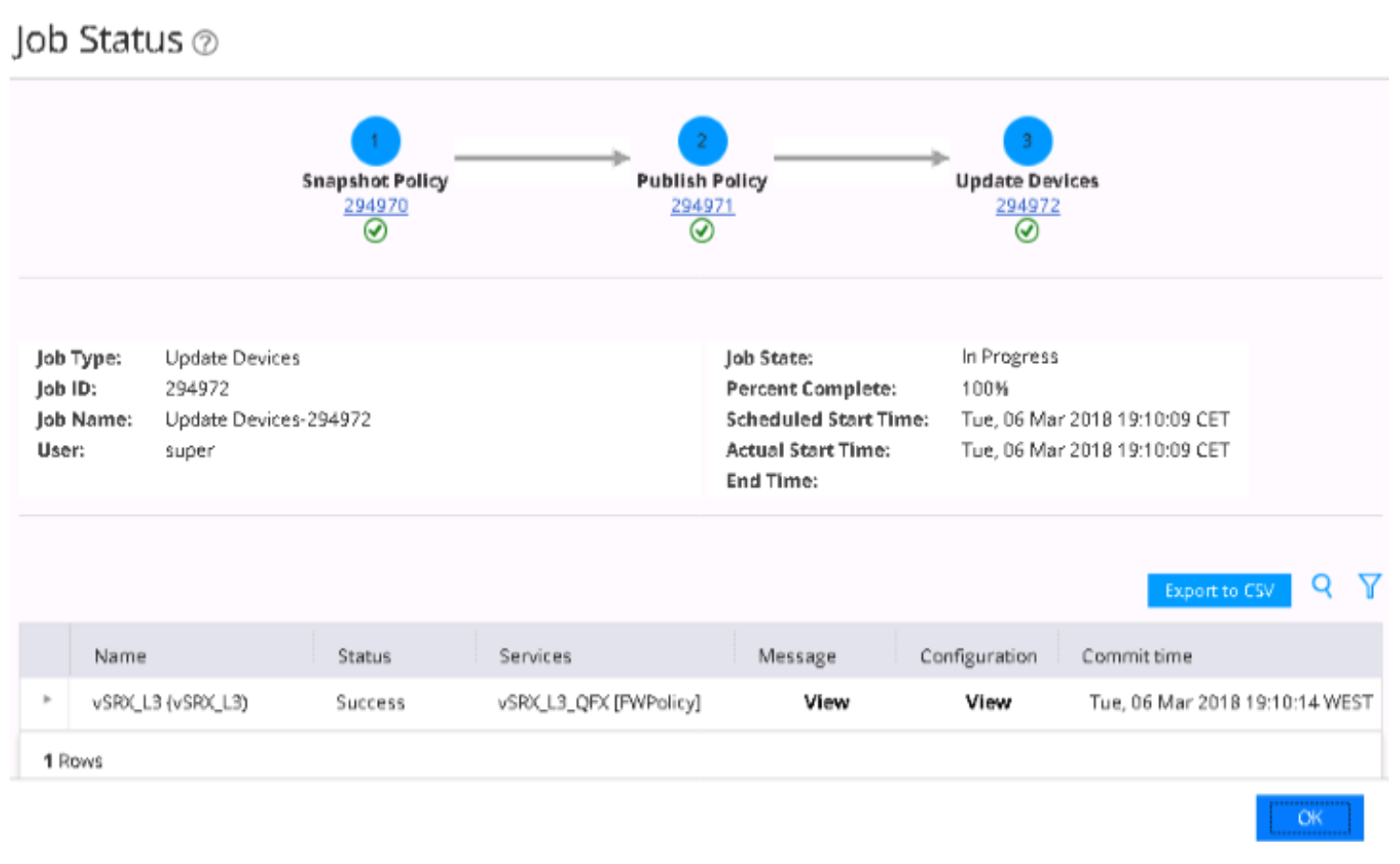Click the Job Status help icon
The width and height of the screenshot is (1400, 864).
[x=205, y=43]
